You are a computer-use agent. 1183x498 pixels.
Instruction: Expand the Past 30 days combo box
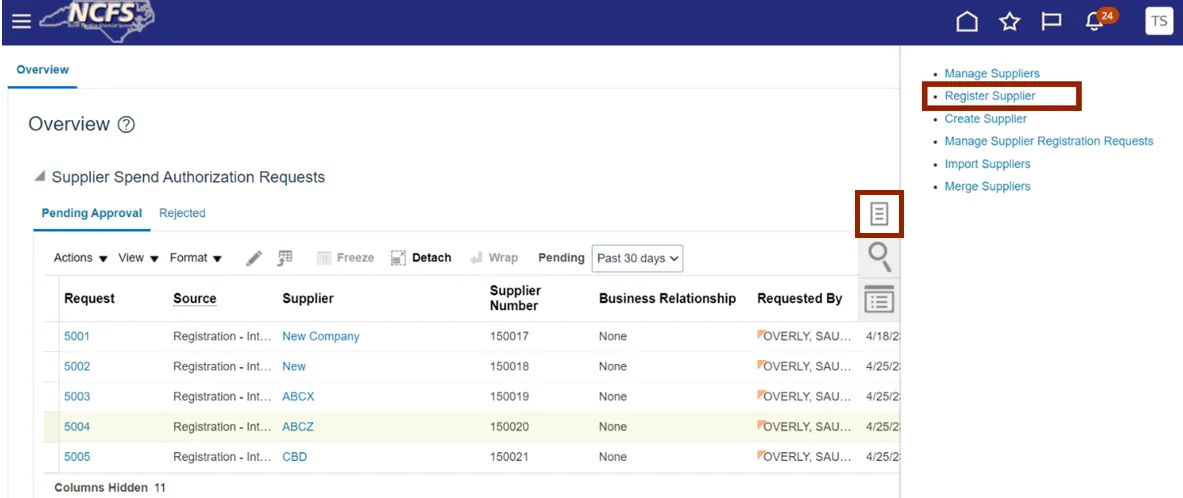638,258
